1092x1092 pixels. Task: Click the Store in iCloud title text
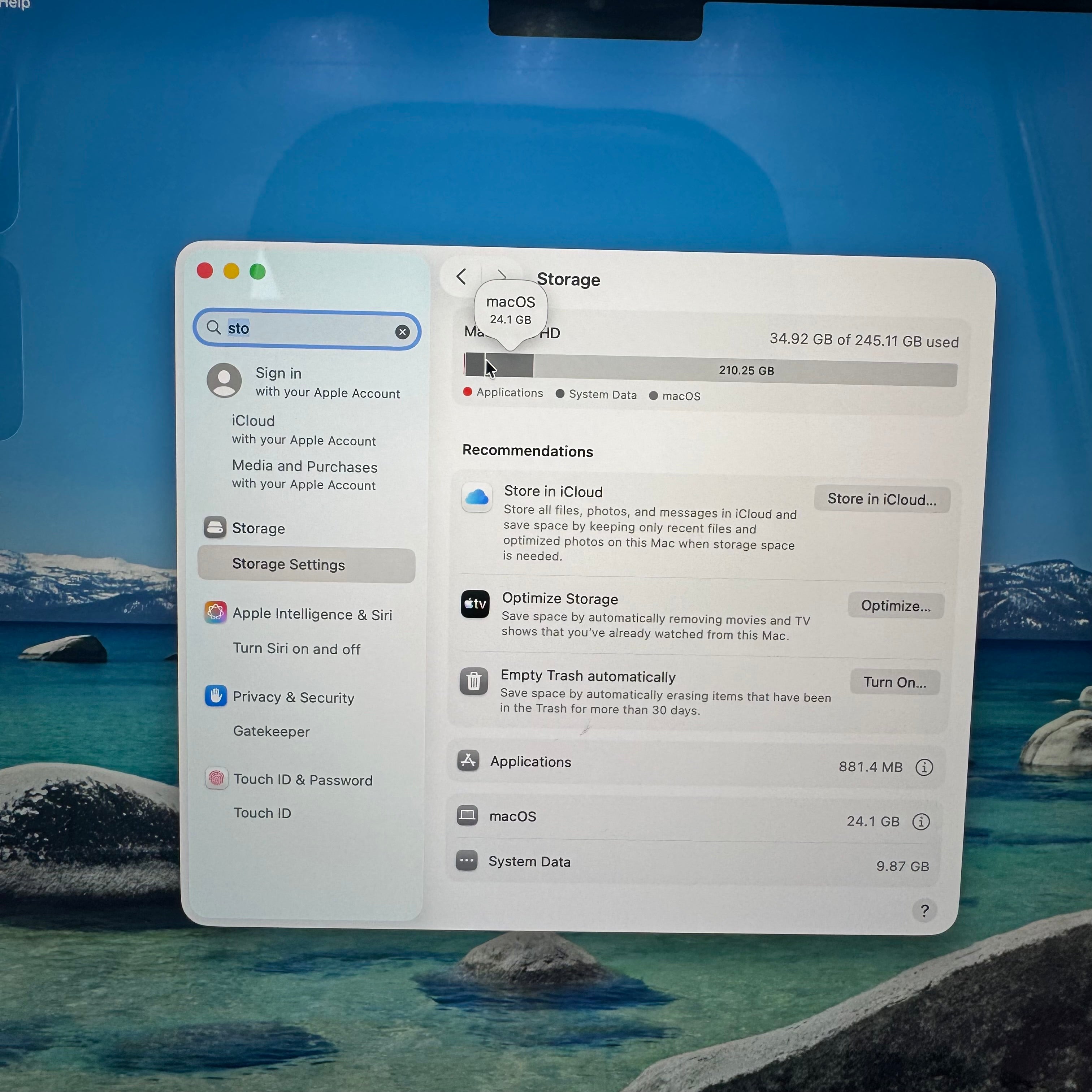coord(553,491)
